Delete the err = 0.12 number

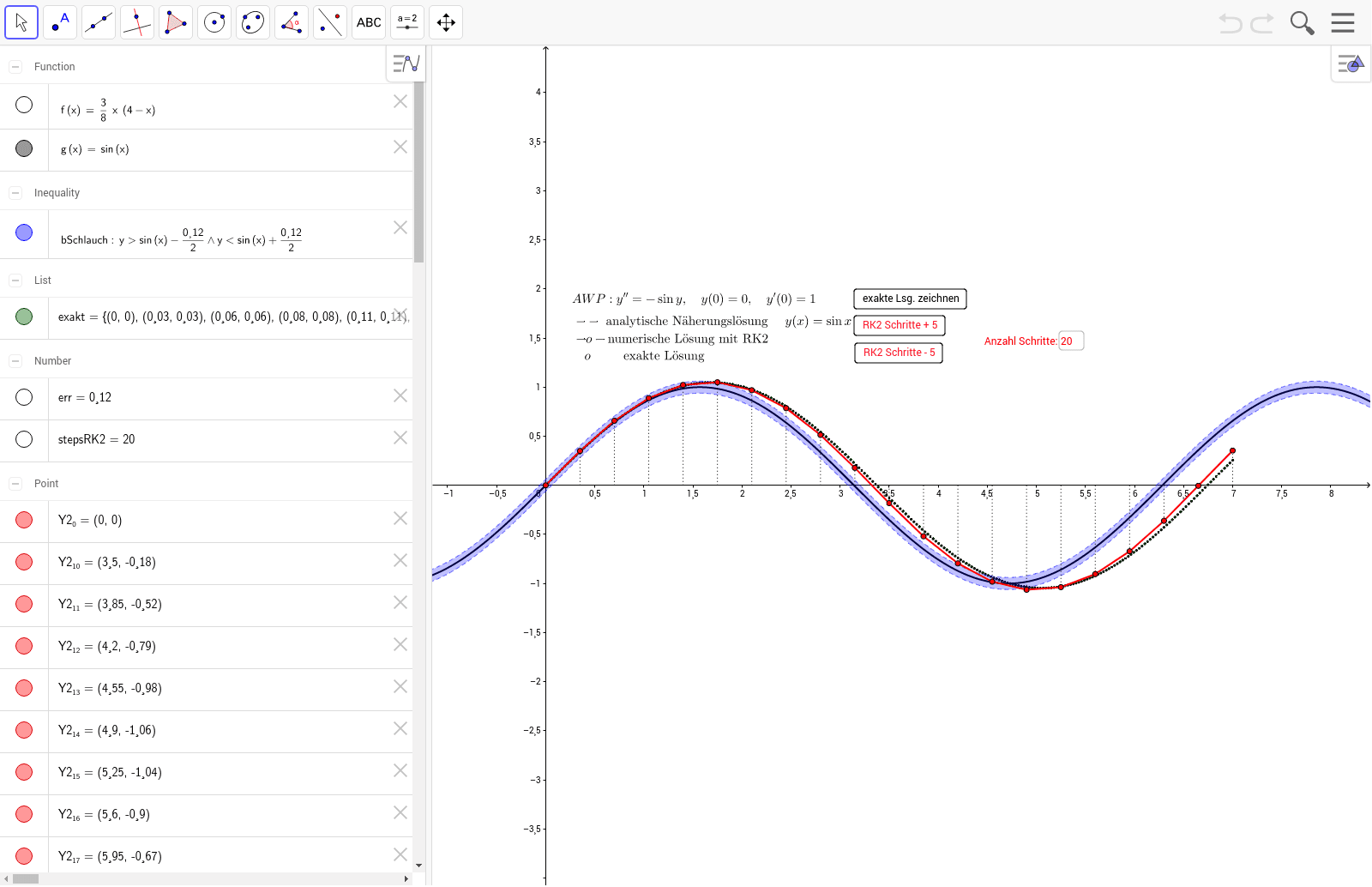coord(400,395)
